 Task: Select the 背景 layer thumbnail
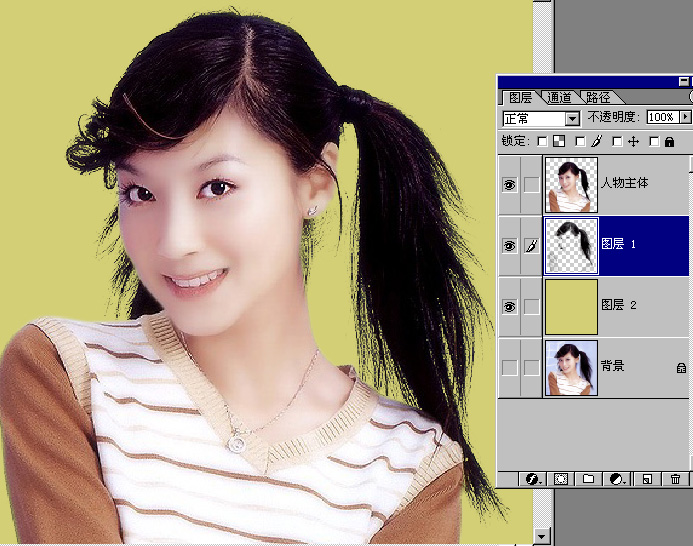point(571,367)
